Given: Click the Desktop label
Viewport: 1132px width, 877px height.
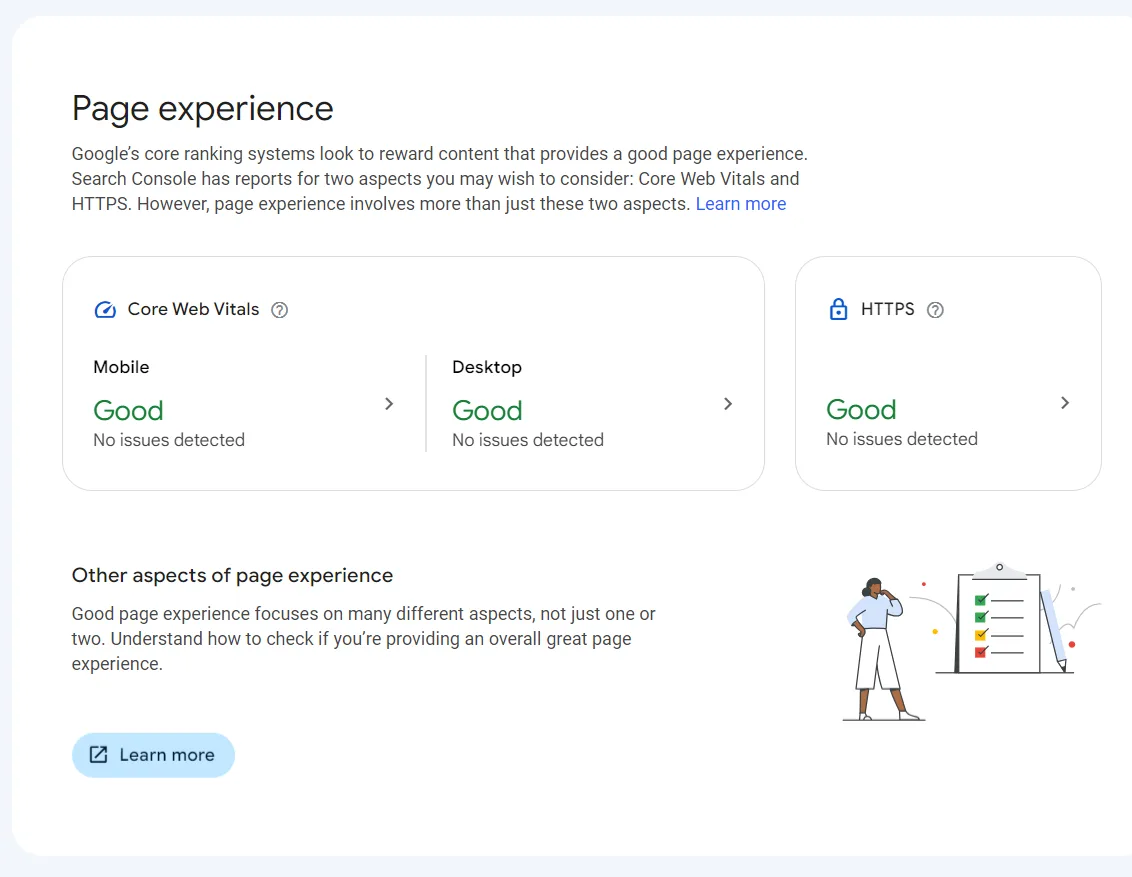Looking at the screenshot, I should [x=487, y=367].
